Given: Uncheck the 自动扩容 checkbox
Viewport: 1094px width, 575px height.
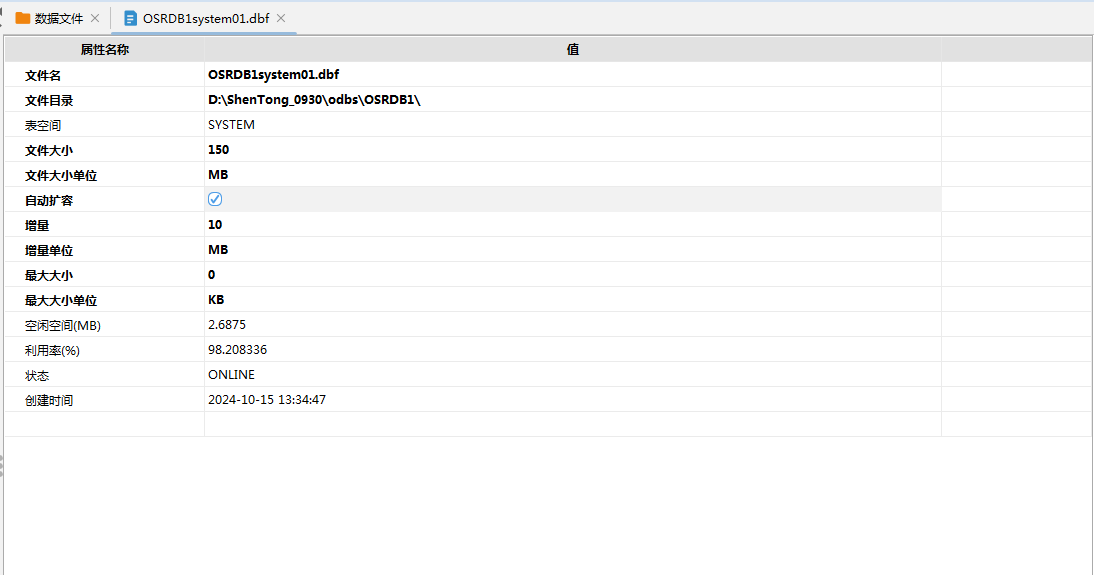Looking at the screenshot, I should click(x=215, y=199).
